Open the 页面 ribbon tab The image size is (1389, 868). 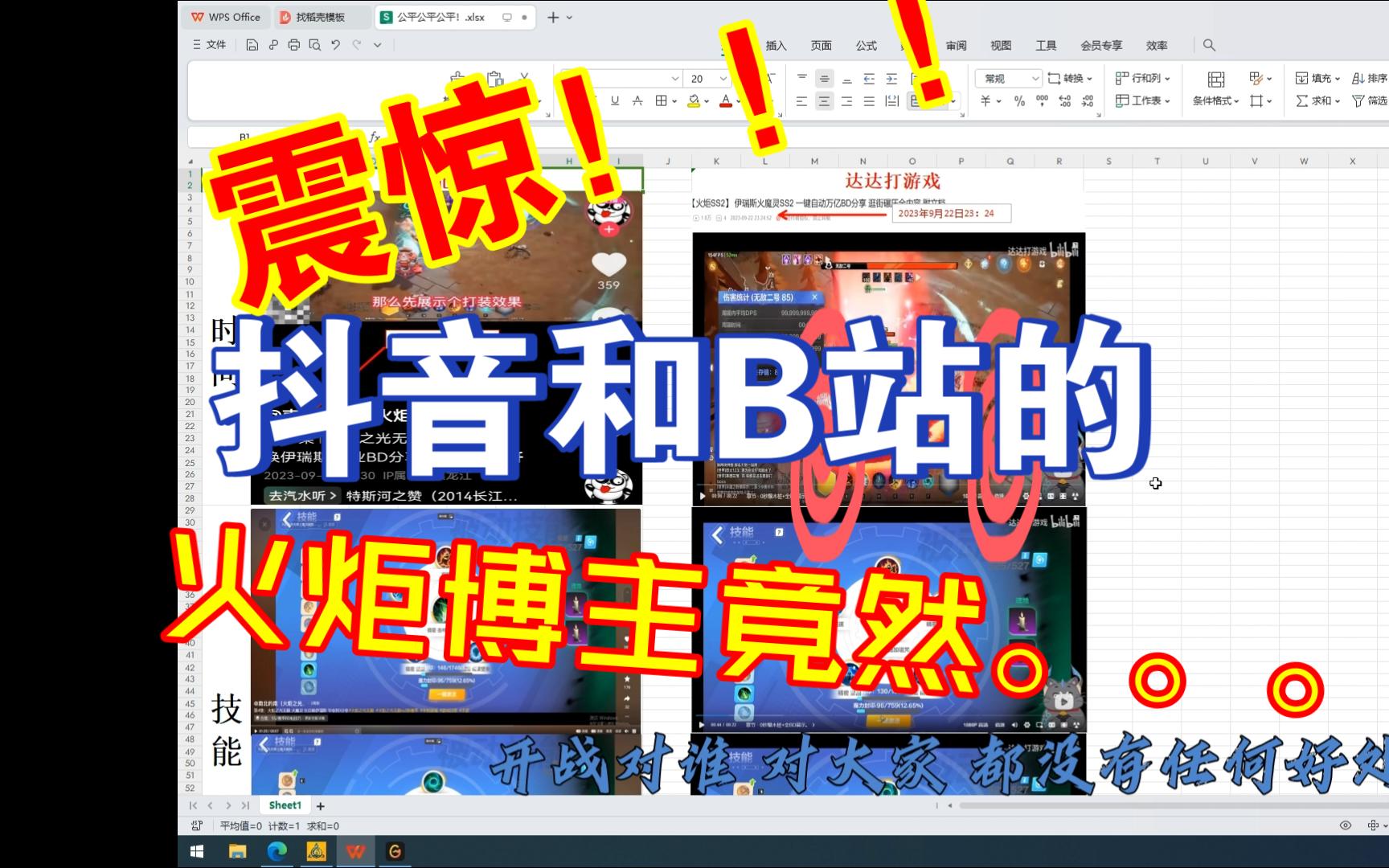[x=821, y=46]
